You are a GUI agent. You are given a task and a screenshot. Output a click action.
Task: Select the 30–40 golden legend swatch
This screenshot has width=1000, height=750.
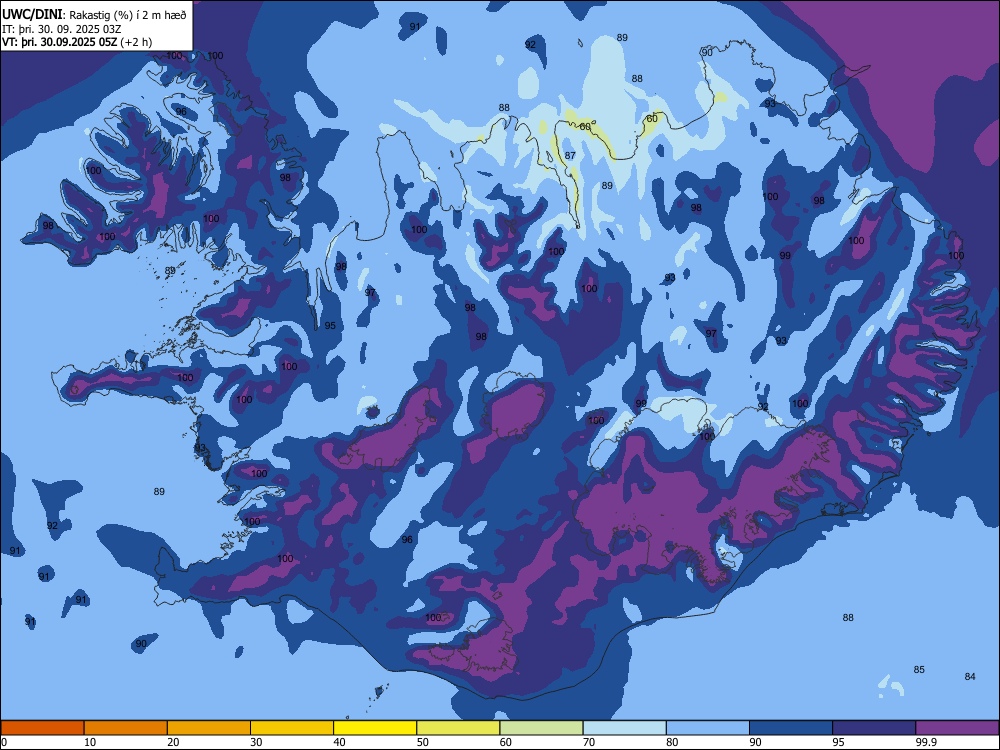pyautogui.click(x=292, y=728)
